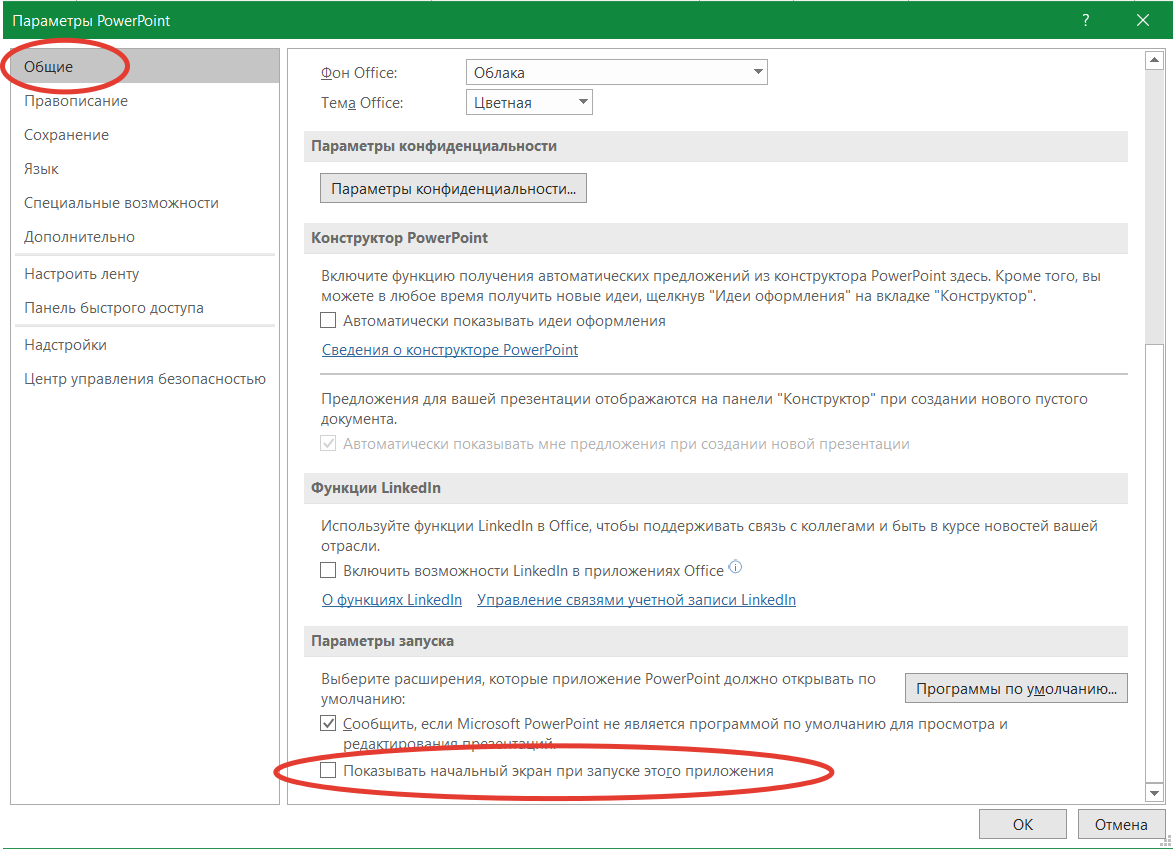
Task: Open 'Управление связями учетной записи LinkedIn' link
Action: coord(636,600)
